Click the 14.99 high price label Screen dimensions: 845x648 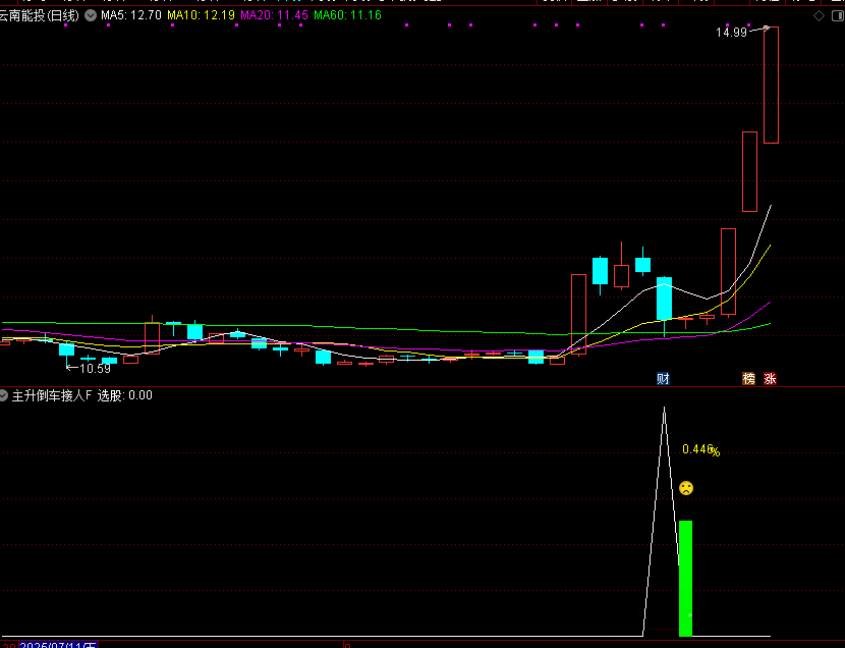[x=731, y=33]
